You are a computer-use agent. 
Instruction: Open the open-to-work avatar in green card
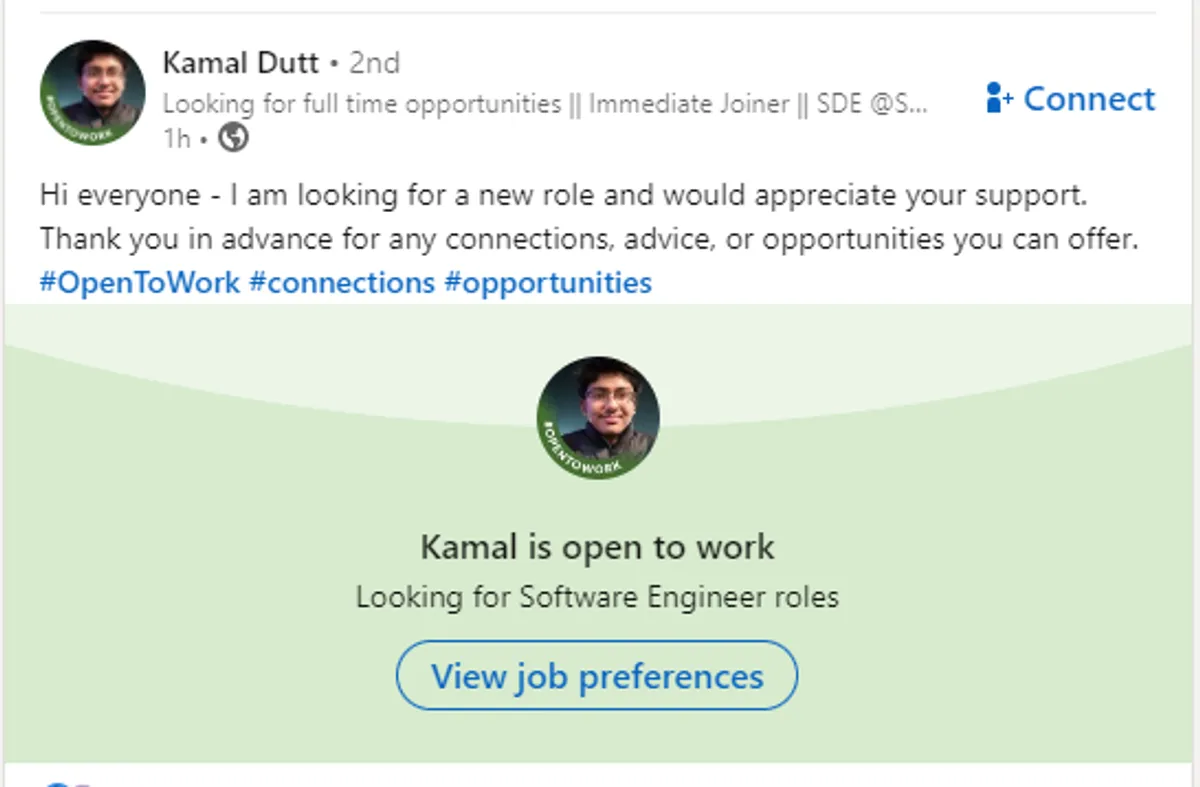click(598, 418)
